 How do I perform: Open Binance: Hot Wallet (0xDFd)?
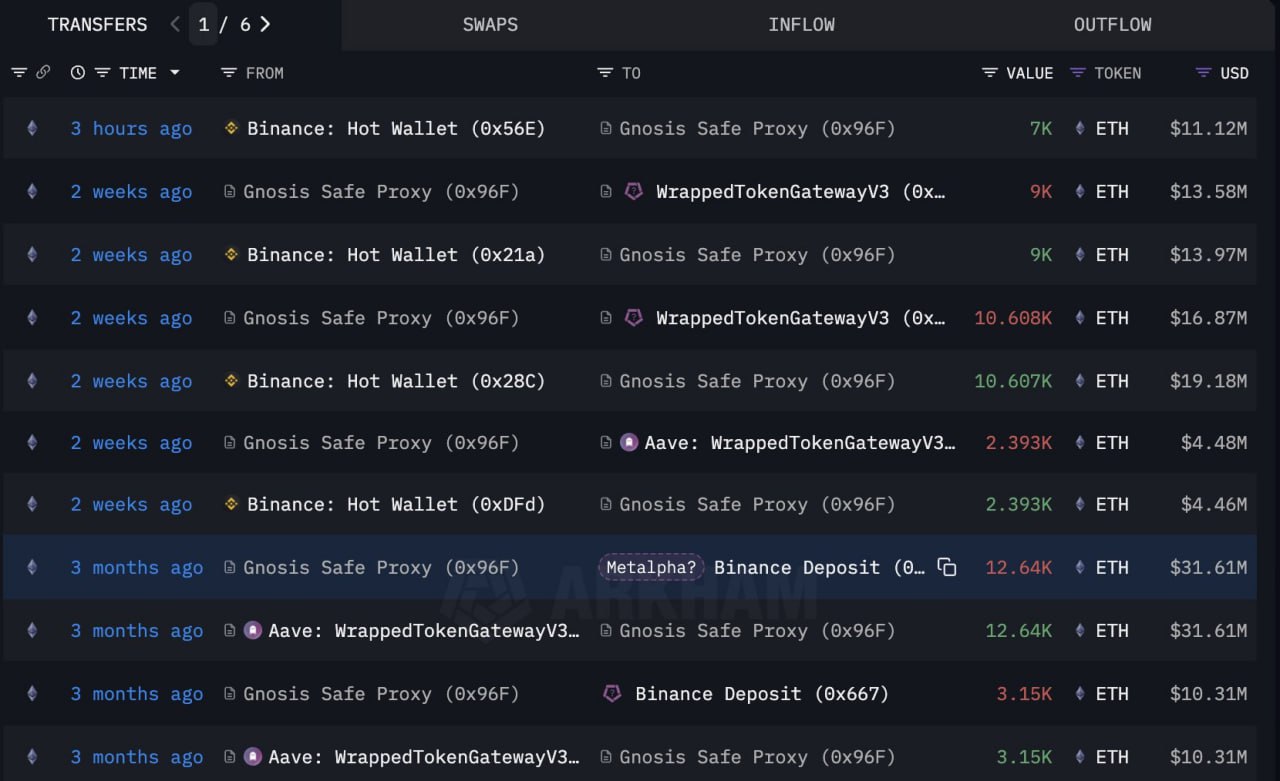tap(396, 504)
